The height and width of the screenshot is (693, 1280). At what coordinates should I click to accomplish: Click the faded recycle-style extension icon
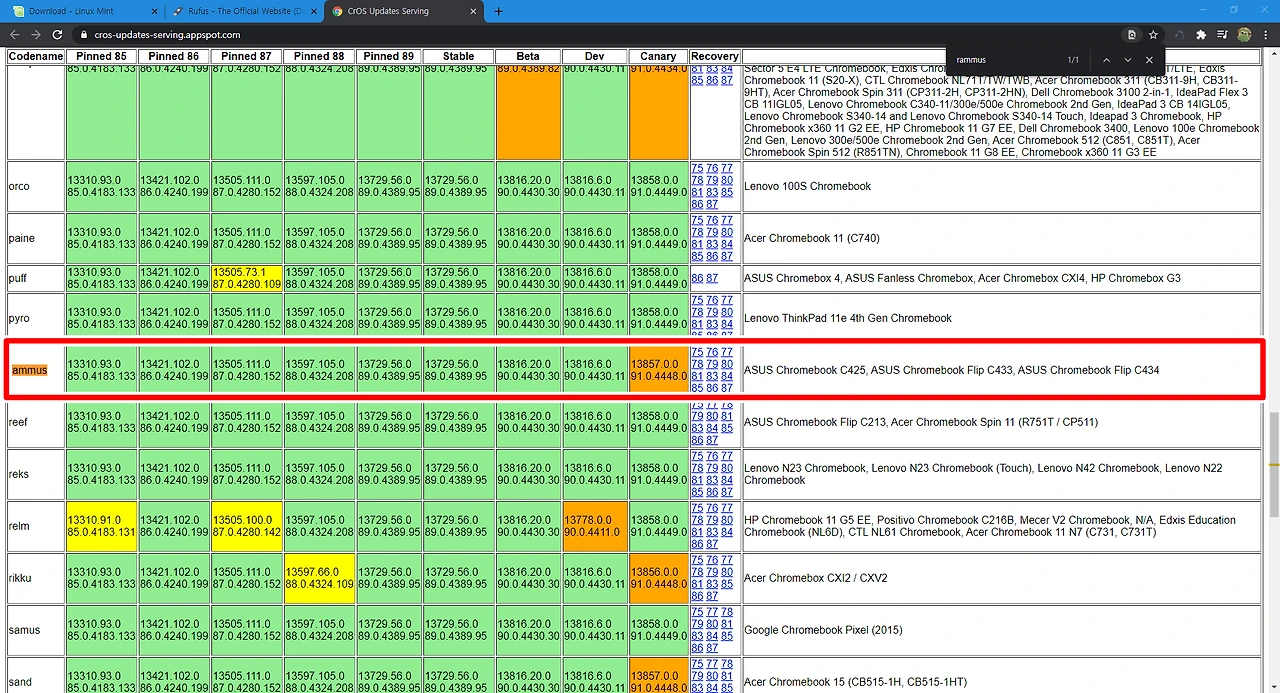(x=1179, y=34)
